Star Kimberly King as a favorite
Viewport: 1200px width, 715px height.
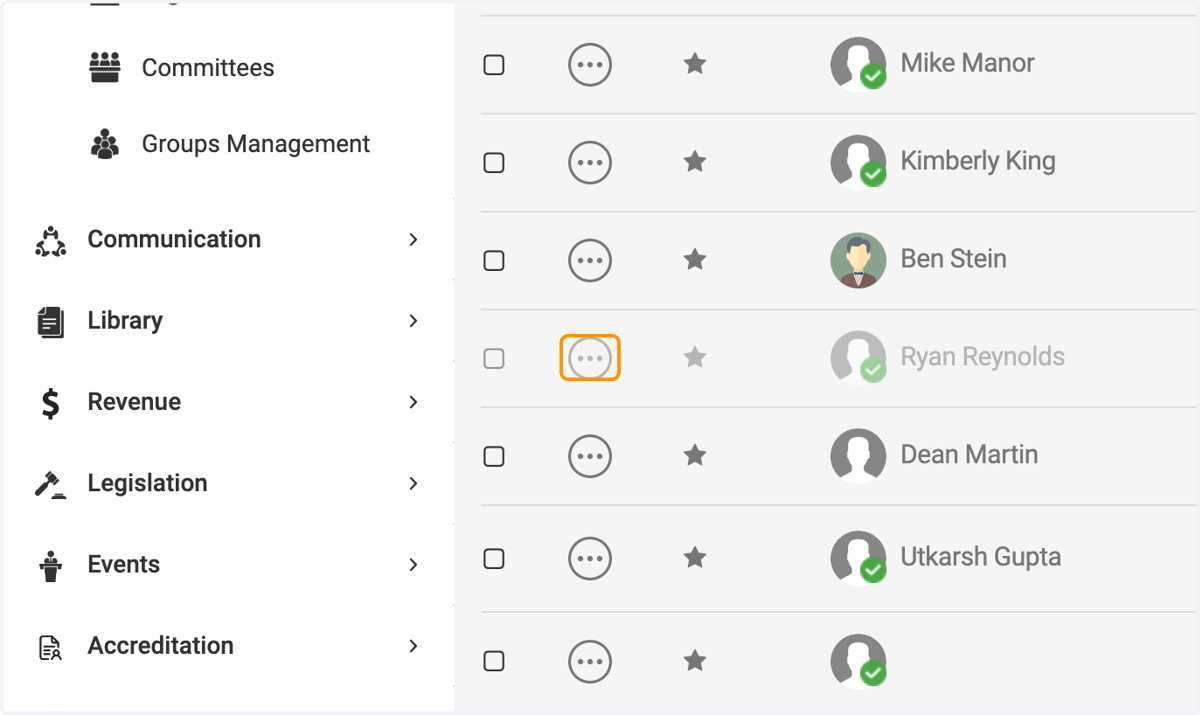695,161
